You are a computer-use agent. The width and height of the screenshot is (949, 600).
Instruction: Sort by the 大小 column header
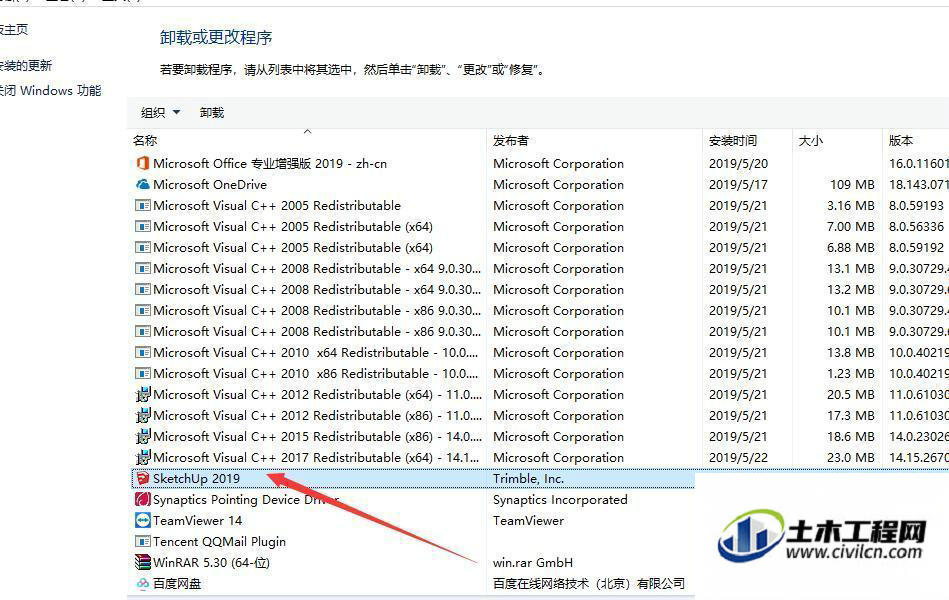(x=810, y=140)
